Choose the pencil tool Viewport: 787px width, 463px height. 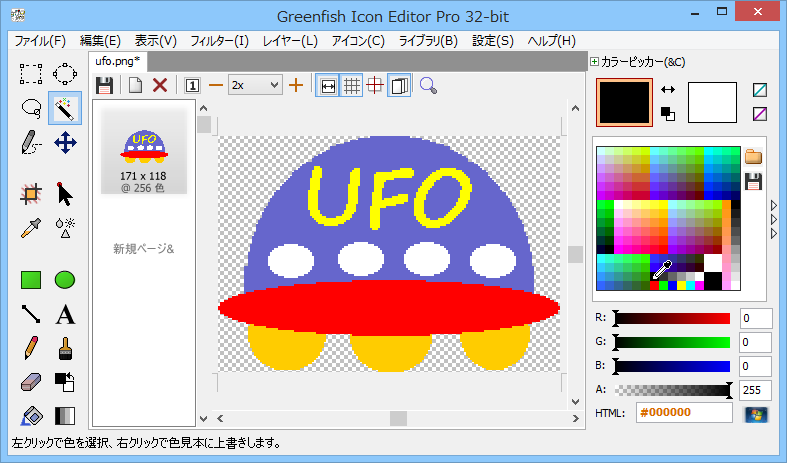(x=31, y=348)
